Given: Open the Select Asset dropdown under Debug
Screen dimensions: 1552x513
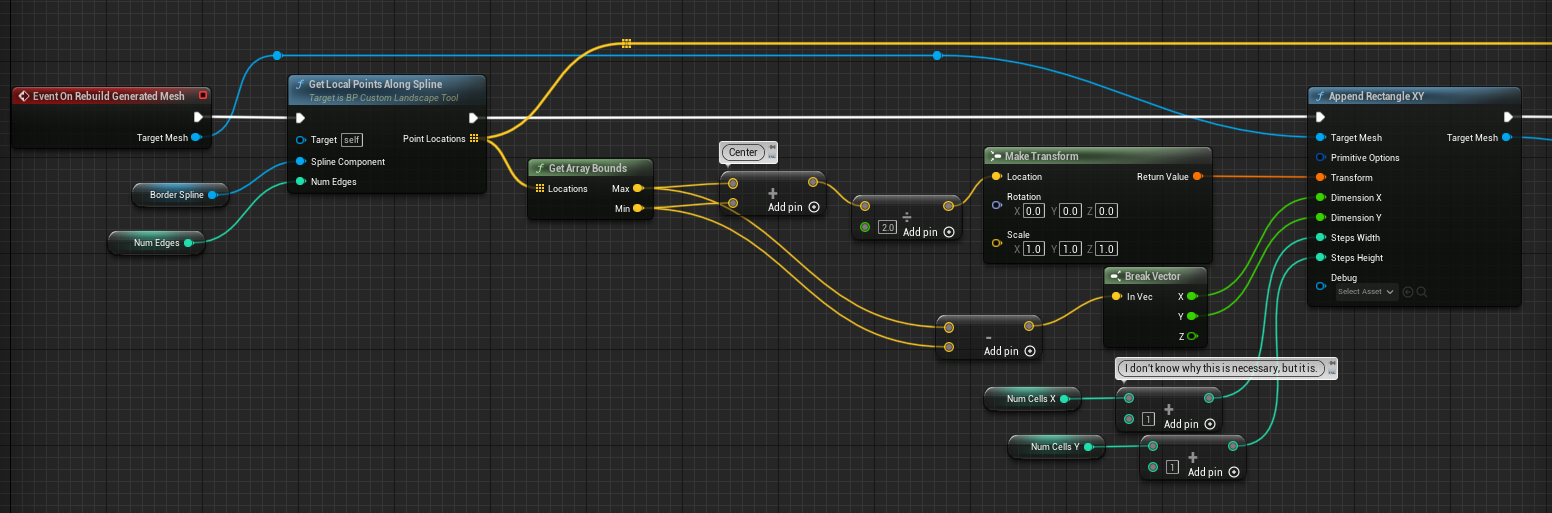Looking at the screenshot, I should [x=1365, y=292].
